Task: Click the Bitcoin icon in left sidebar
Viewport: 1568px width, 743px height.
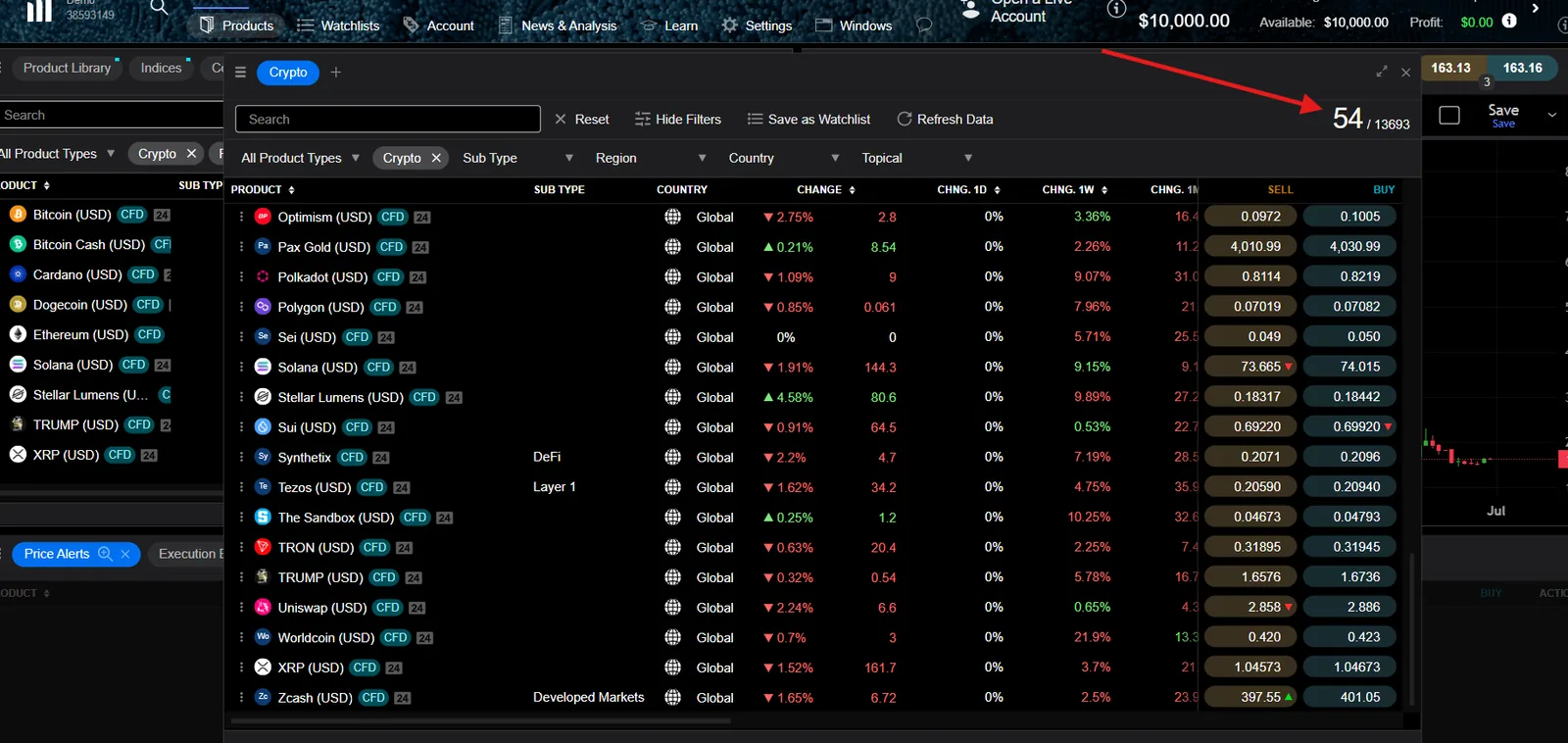Action: pyautogui.click(x=18, y=214)
